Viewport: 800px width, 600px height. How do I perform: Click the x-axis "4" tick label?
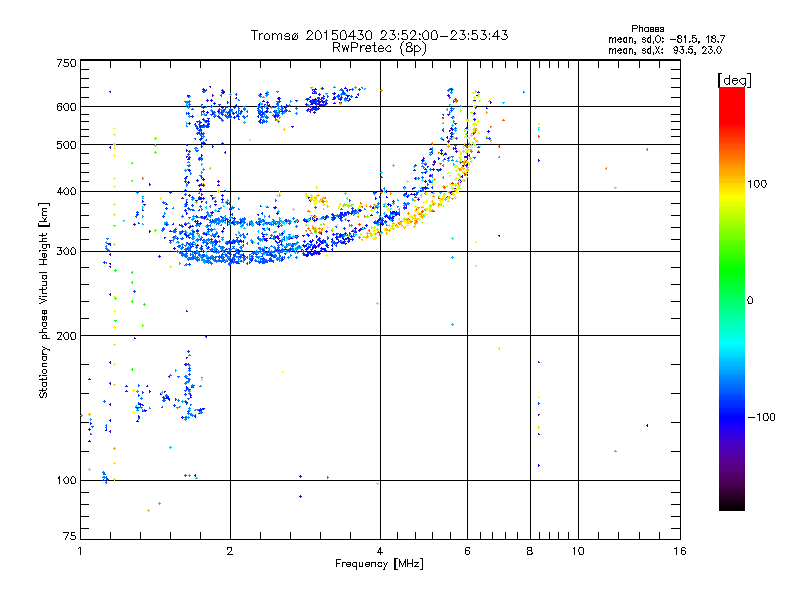[380, 551]
